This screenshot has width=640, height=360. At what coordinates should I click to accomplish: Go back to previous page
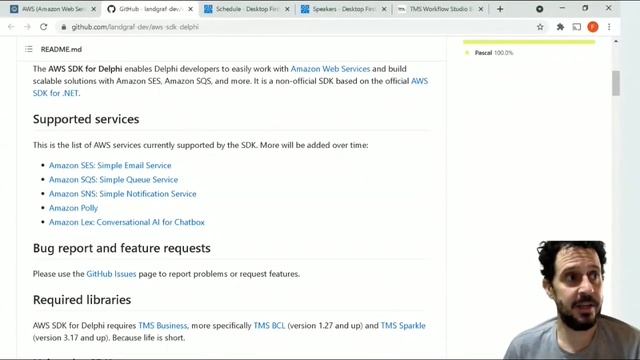[11, 27]
